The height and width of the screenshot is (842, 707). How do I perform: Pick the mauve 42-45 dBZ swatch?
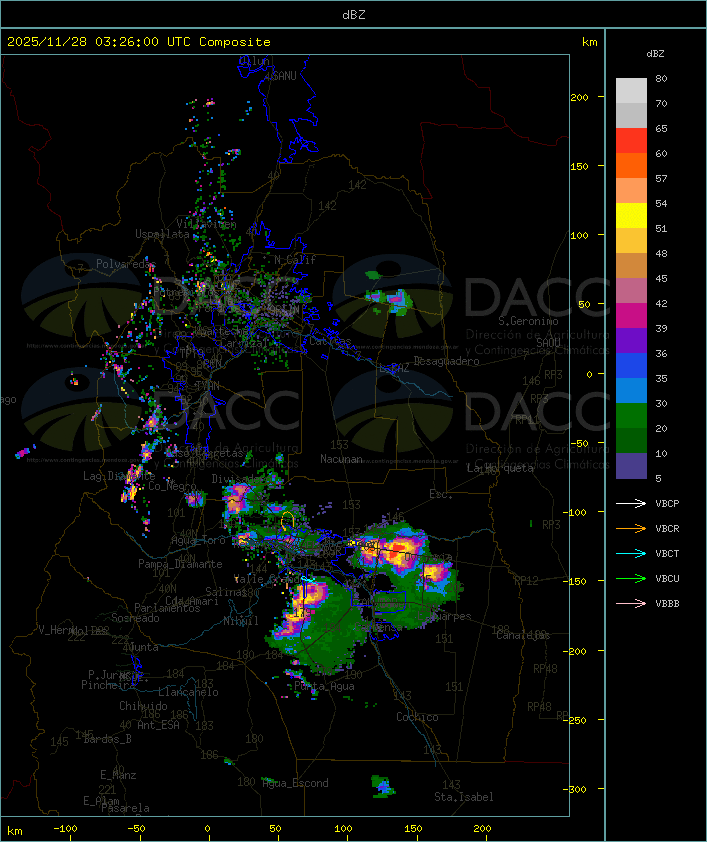(631, 291)
